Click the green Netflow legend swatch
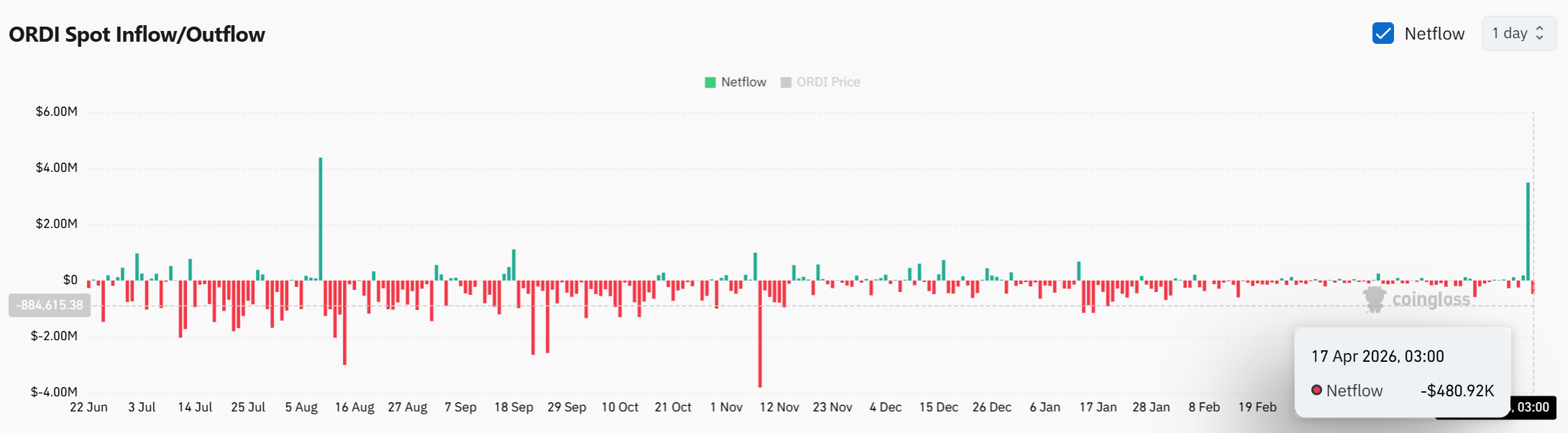Viewport: 1568px width, 433px height. pos(710,83)
